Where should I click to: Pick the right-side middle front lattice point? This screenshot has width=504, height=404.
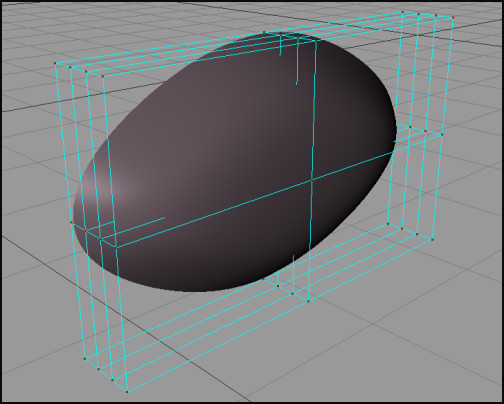click(442, 134)
